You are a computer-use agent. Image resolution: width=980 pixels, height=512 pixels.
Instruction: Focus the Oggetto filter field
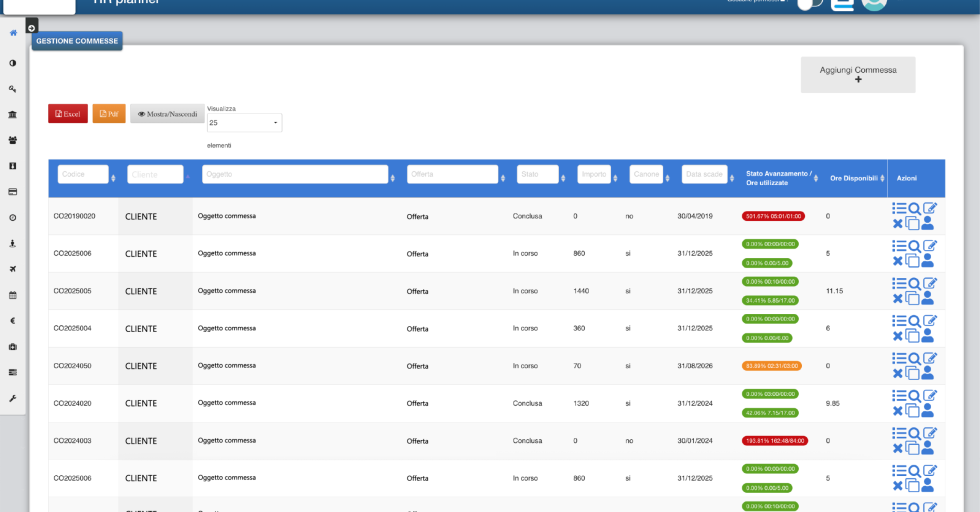click(295, 174)
